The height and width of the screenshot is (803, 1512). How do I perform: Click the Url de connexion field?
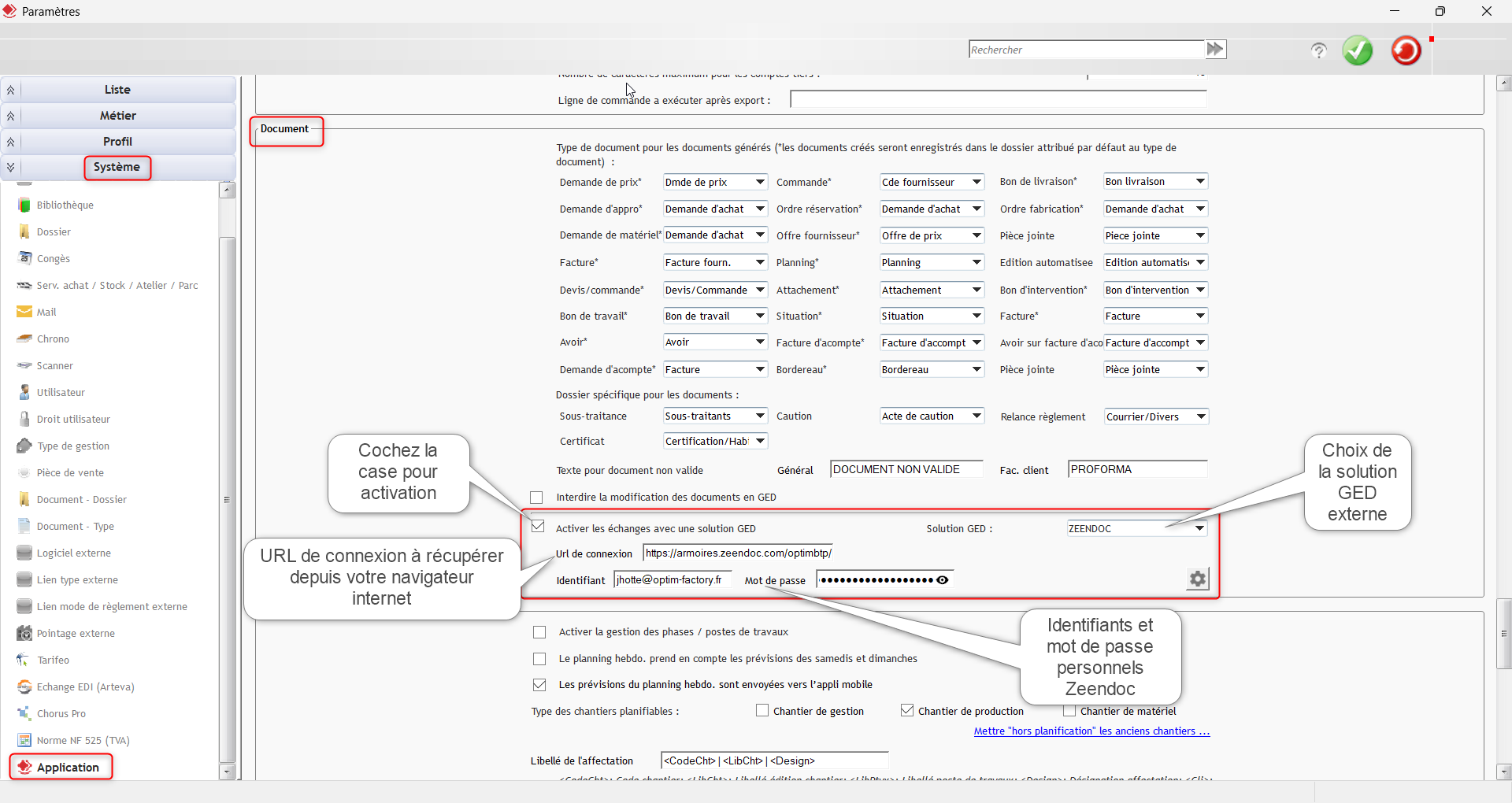point(737,553)
